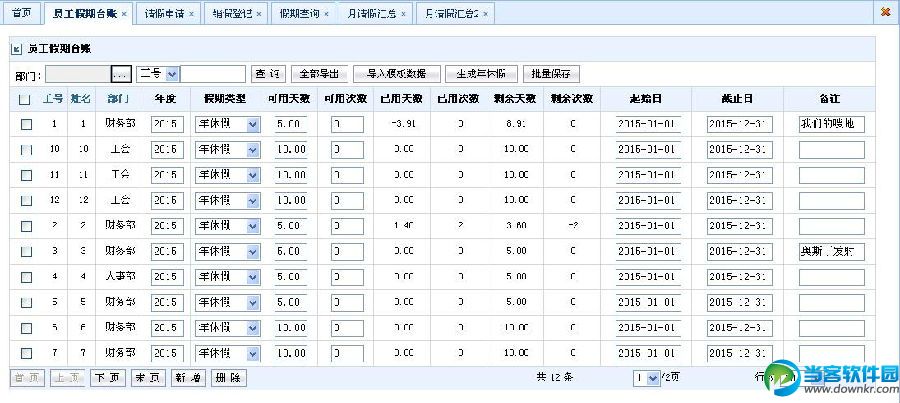
Task: Click the 可用天数 field for employee 2
Action: click(290, 226)
